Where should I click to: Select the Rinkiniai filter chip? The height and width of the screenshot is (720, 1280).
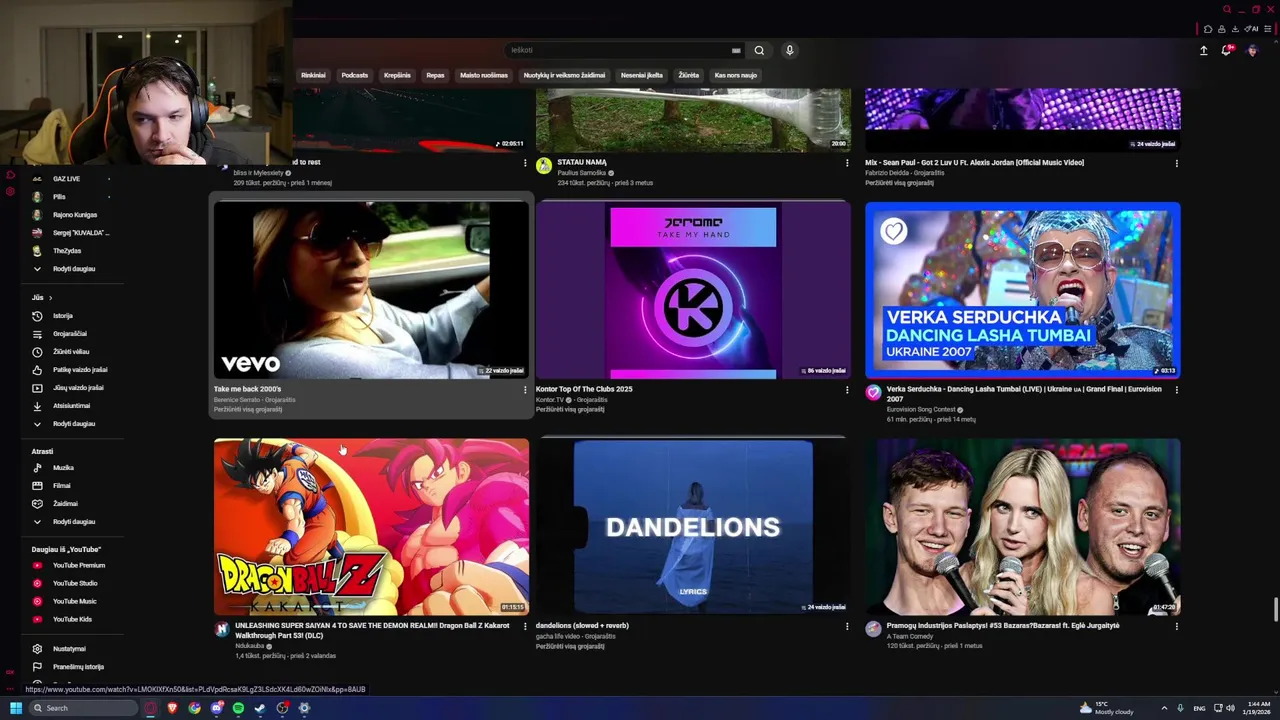point(313,75)
